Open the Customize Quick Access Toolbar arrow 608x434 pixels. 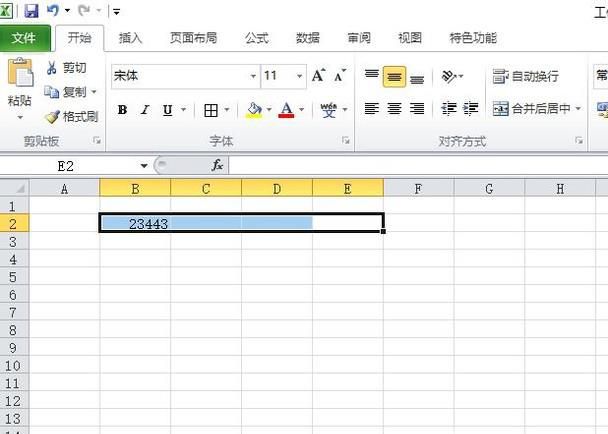click(x=116, y=11)
